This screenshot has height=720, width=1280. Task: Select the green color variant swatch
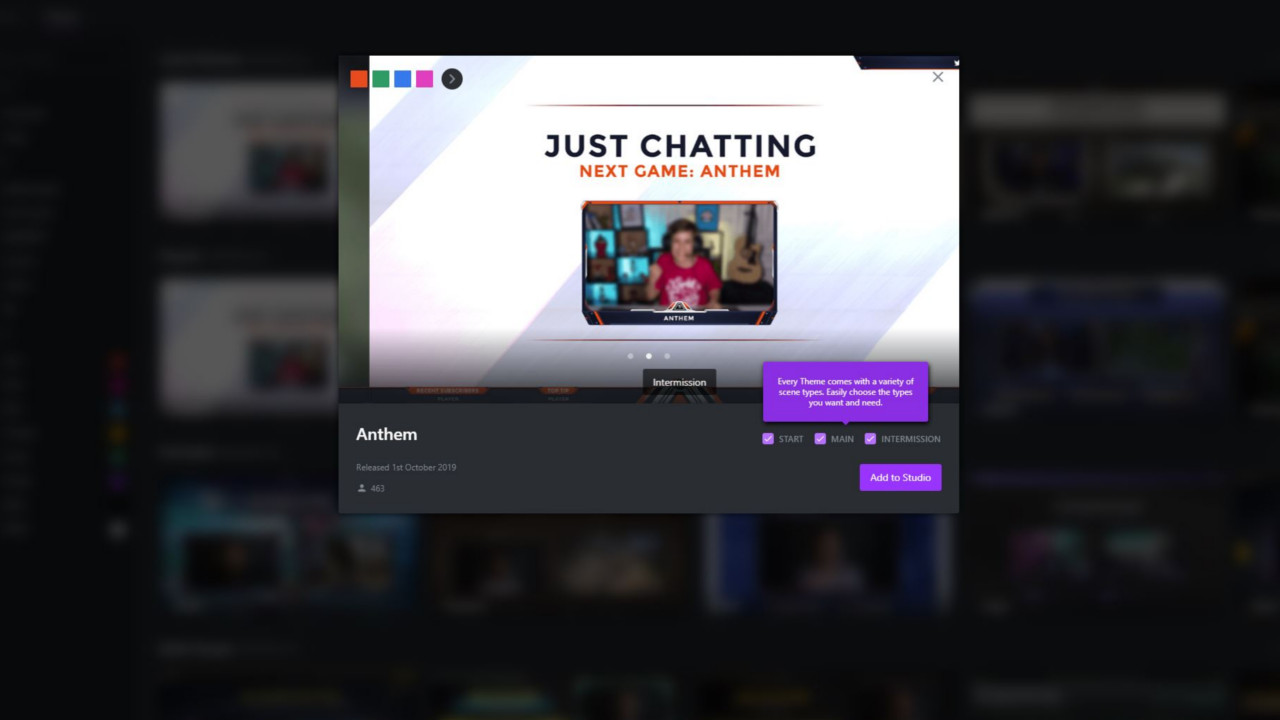click(x=381, y=79)
